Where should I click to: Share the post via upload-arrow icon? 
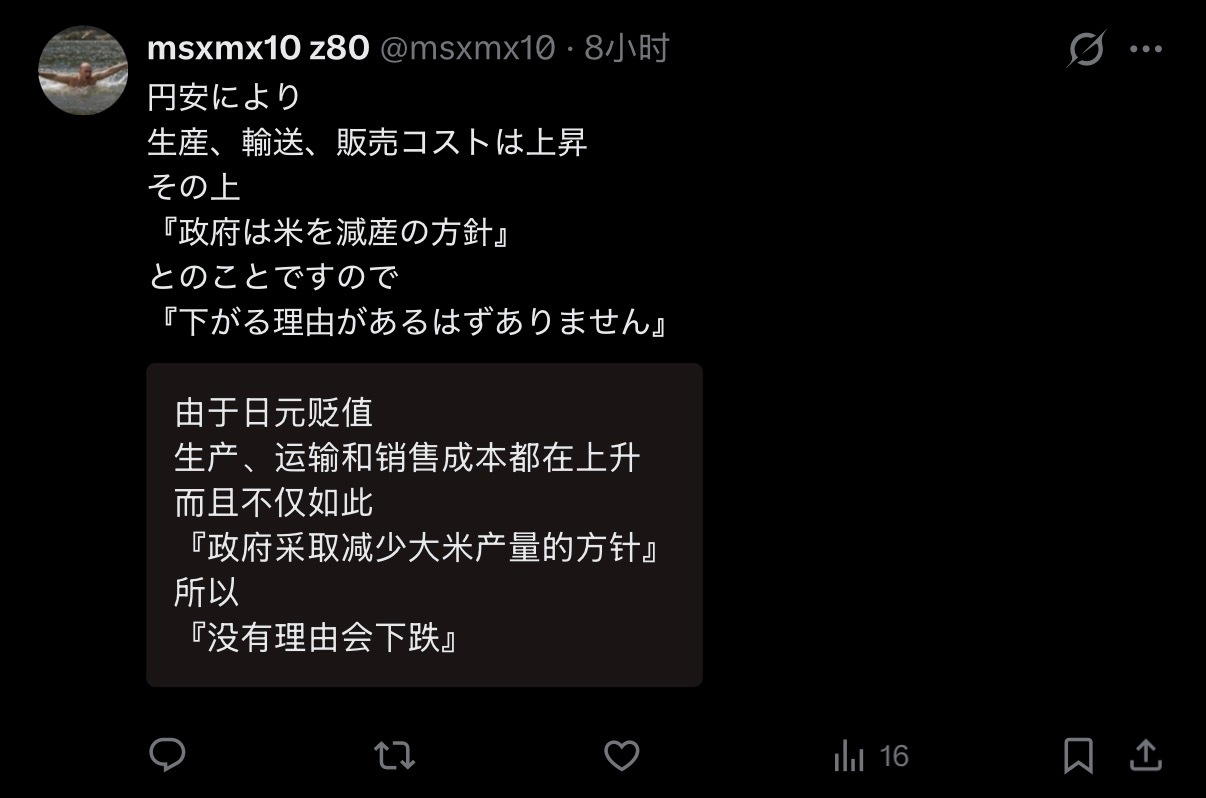[x=1146, y=755]
